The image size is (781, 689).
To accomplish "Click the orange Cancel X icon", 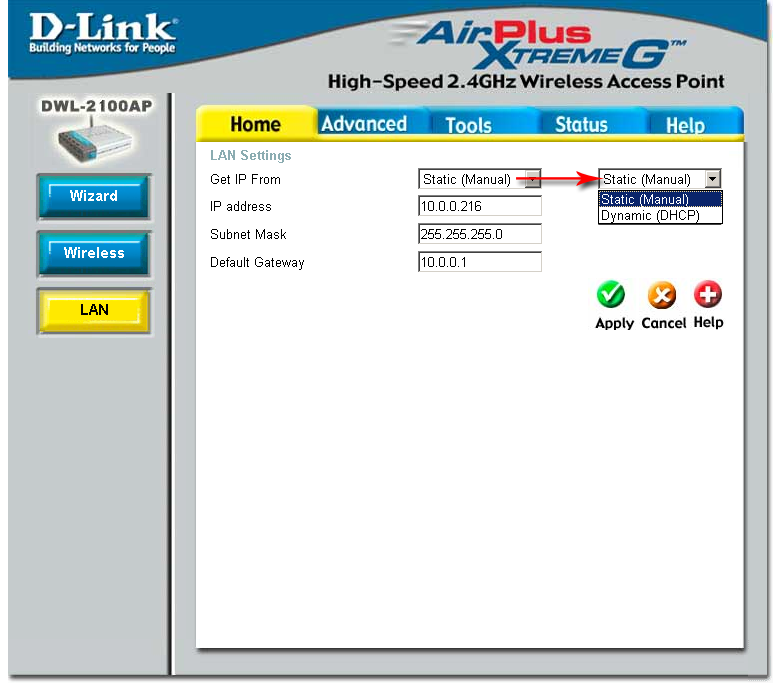I will [x=662, y=295].
